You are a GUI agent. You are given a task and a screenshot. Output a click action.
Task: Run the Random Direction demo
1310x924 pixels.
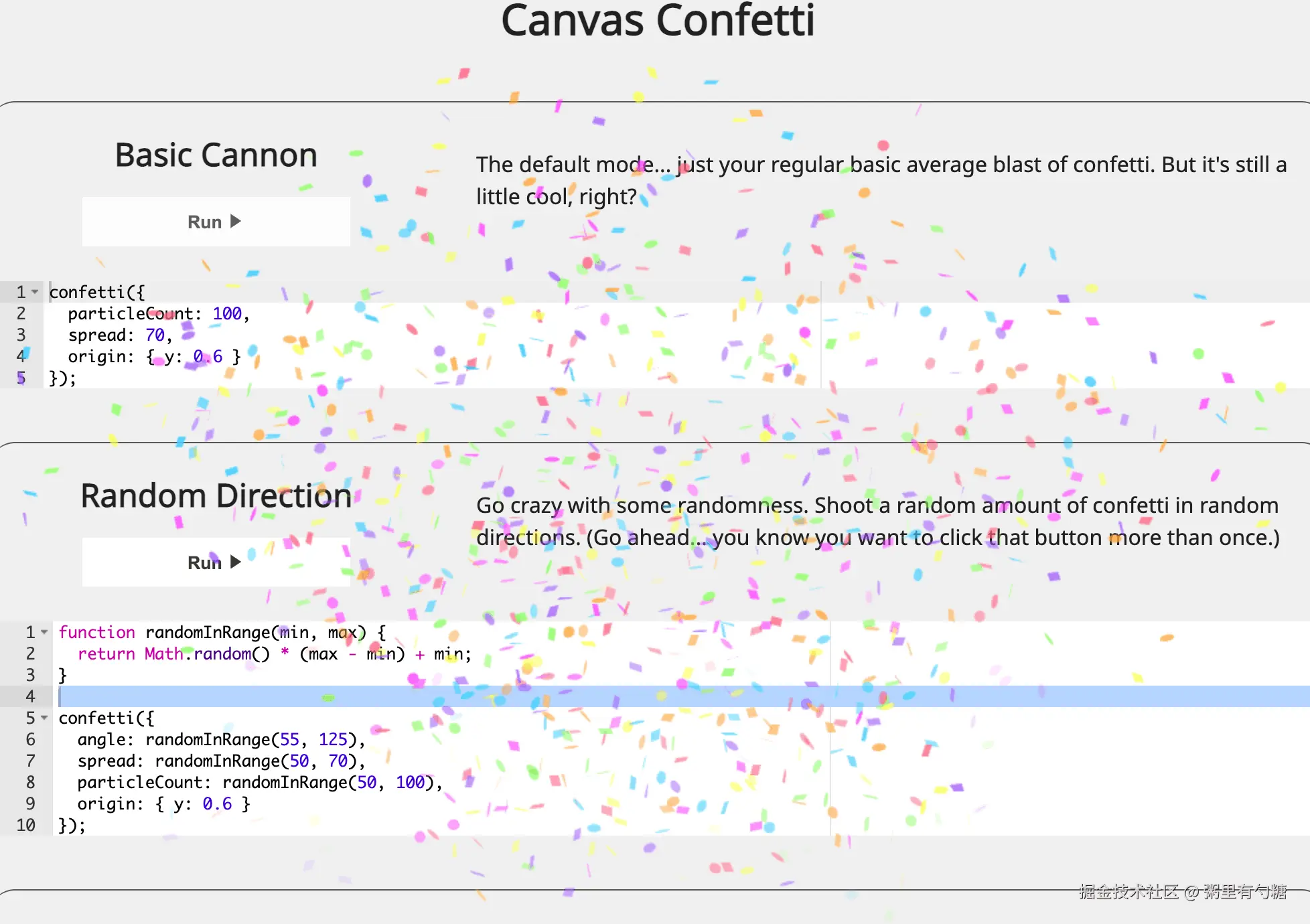click(216, 562)
